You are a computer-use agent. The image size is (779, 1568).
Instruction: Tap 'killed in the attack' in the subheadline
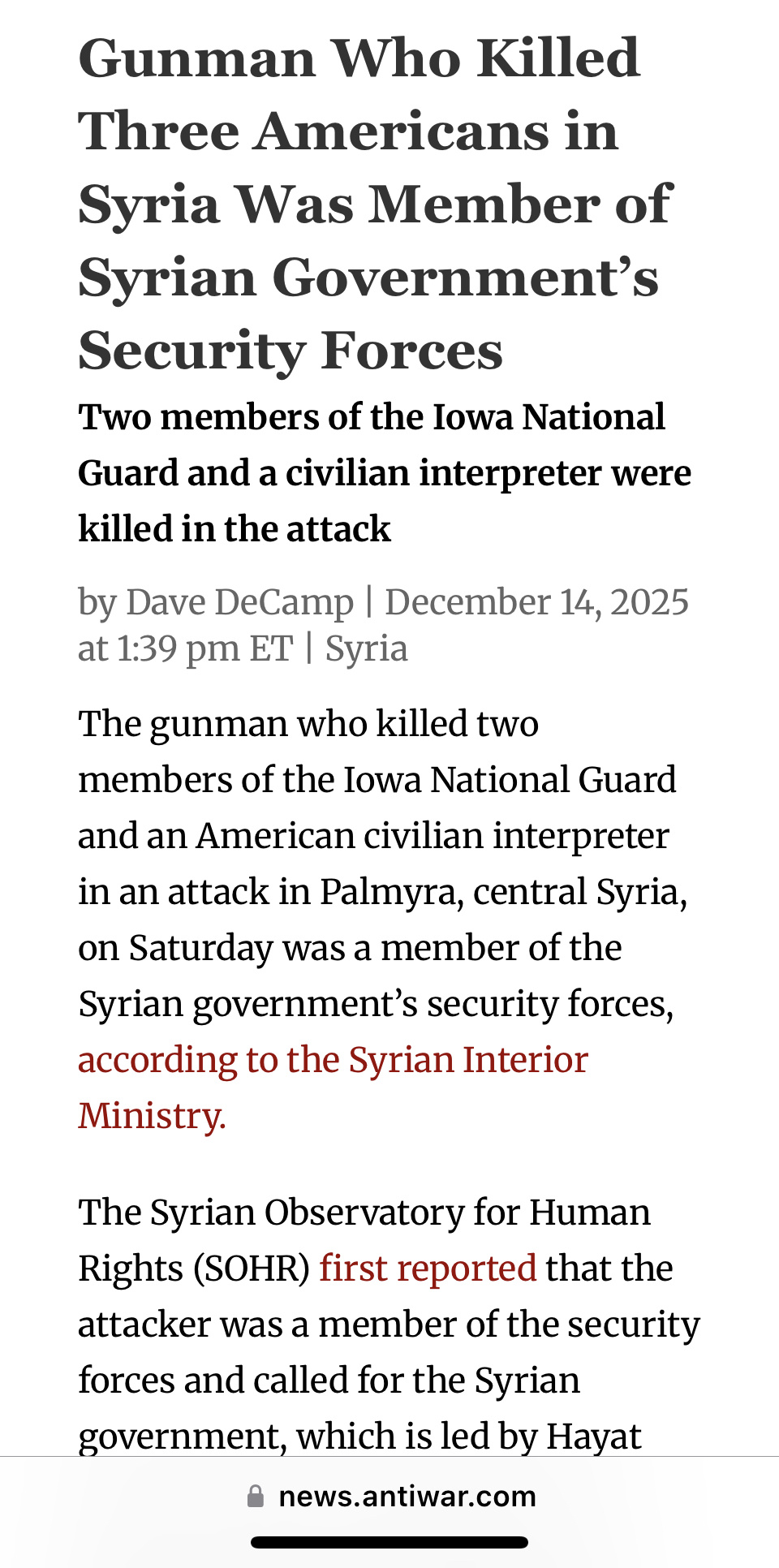click(x=235, y=528)
